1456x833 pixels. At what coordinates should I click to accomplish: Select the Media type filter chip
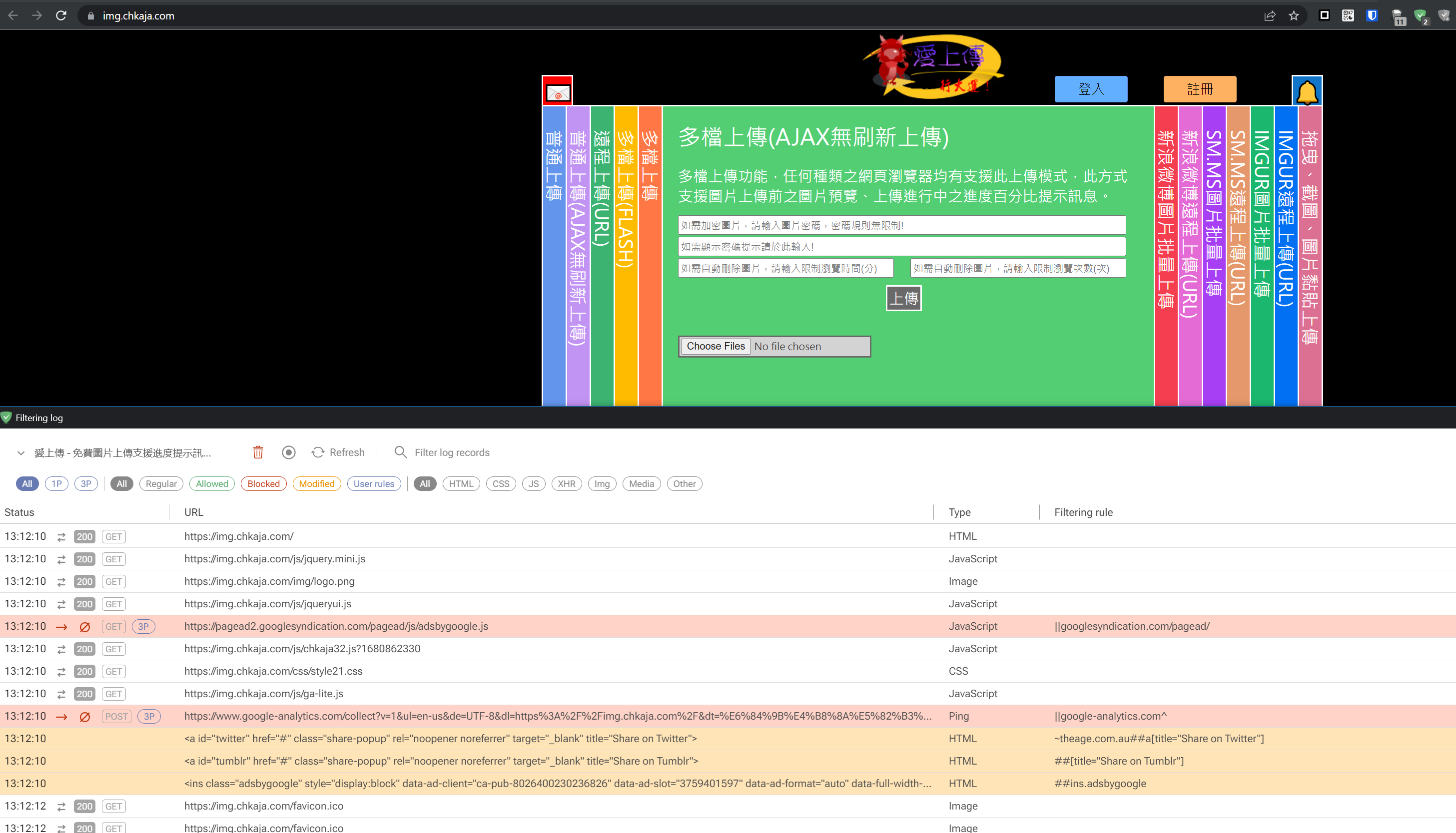click(x=641, y=483)
